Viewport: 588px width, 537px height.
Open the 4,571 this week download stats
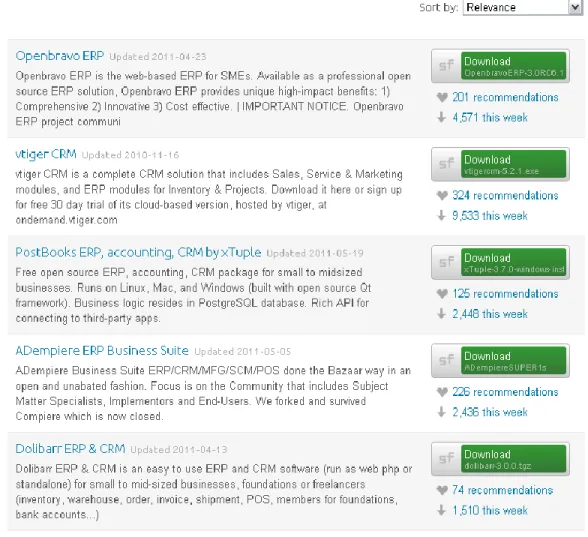(490, 118)
